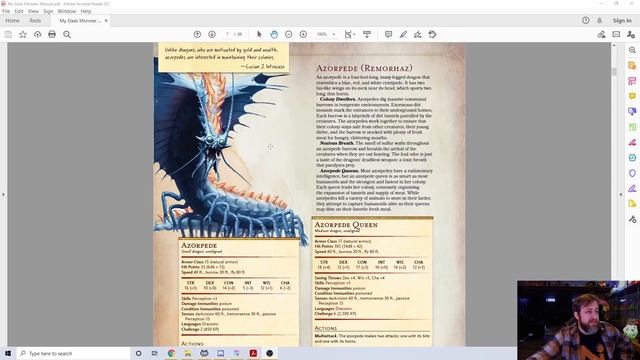
Task: Click the page number field
Action: [x=227, y=35]
